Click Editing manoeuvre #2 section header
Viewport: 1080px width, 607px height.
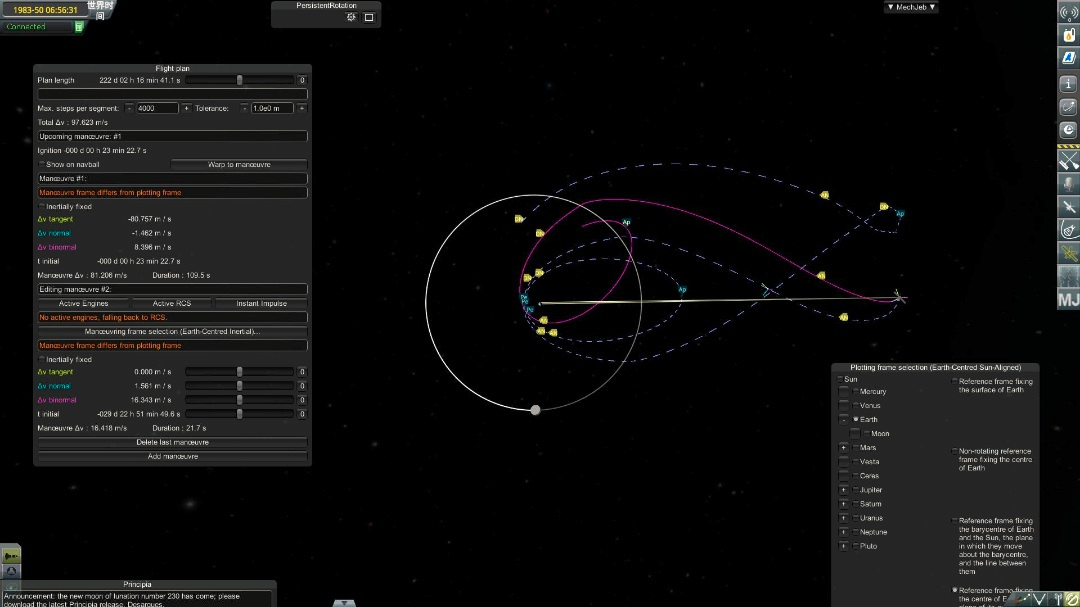tap(172, 289)
